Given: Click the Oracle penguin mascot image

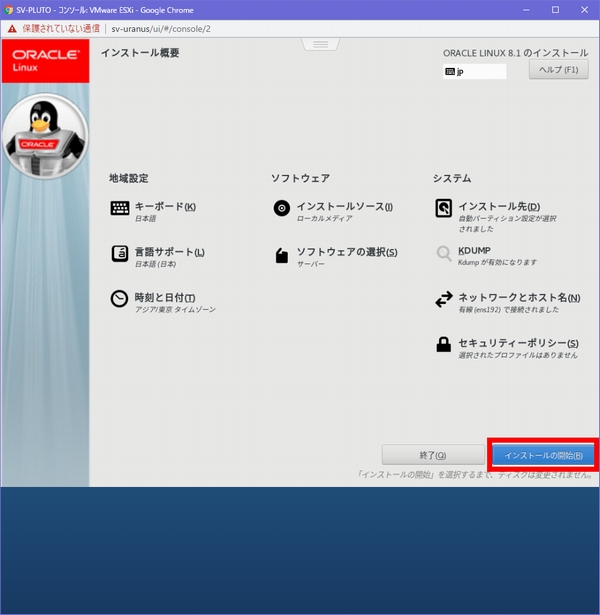Looking at the screenshot, I should coord(45,136).
